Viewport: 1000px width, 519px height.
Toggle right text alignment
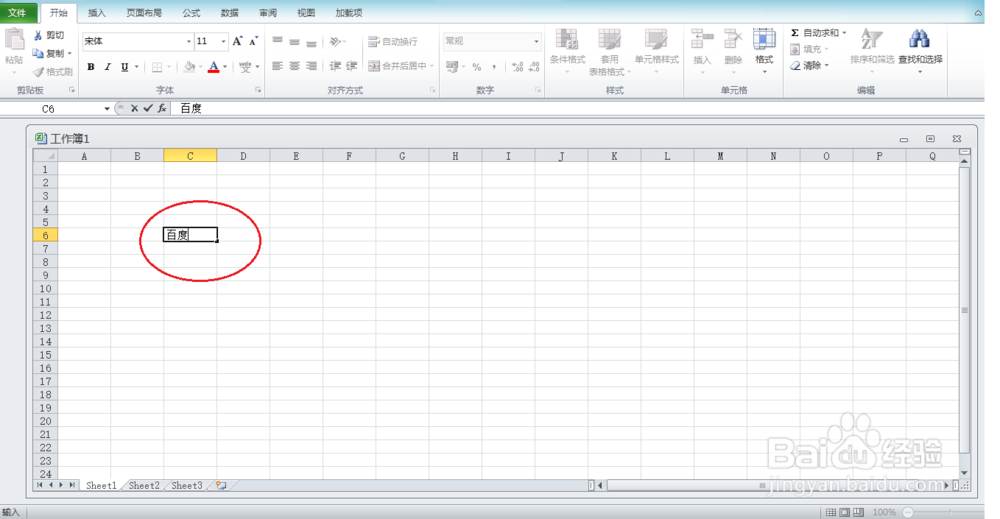pyautogui.click(x=311, y=66)
